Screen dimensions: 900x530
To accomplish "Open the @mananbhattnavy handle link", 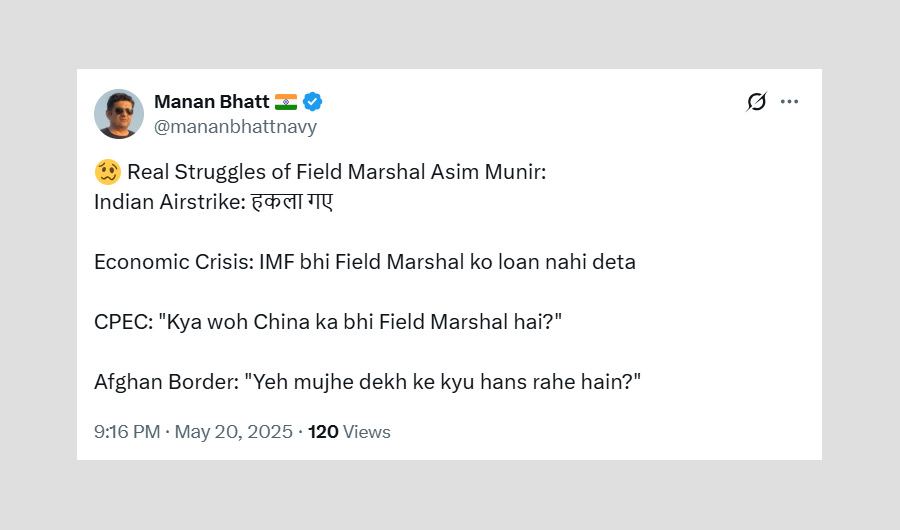I will 235,127.
